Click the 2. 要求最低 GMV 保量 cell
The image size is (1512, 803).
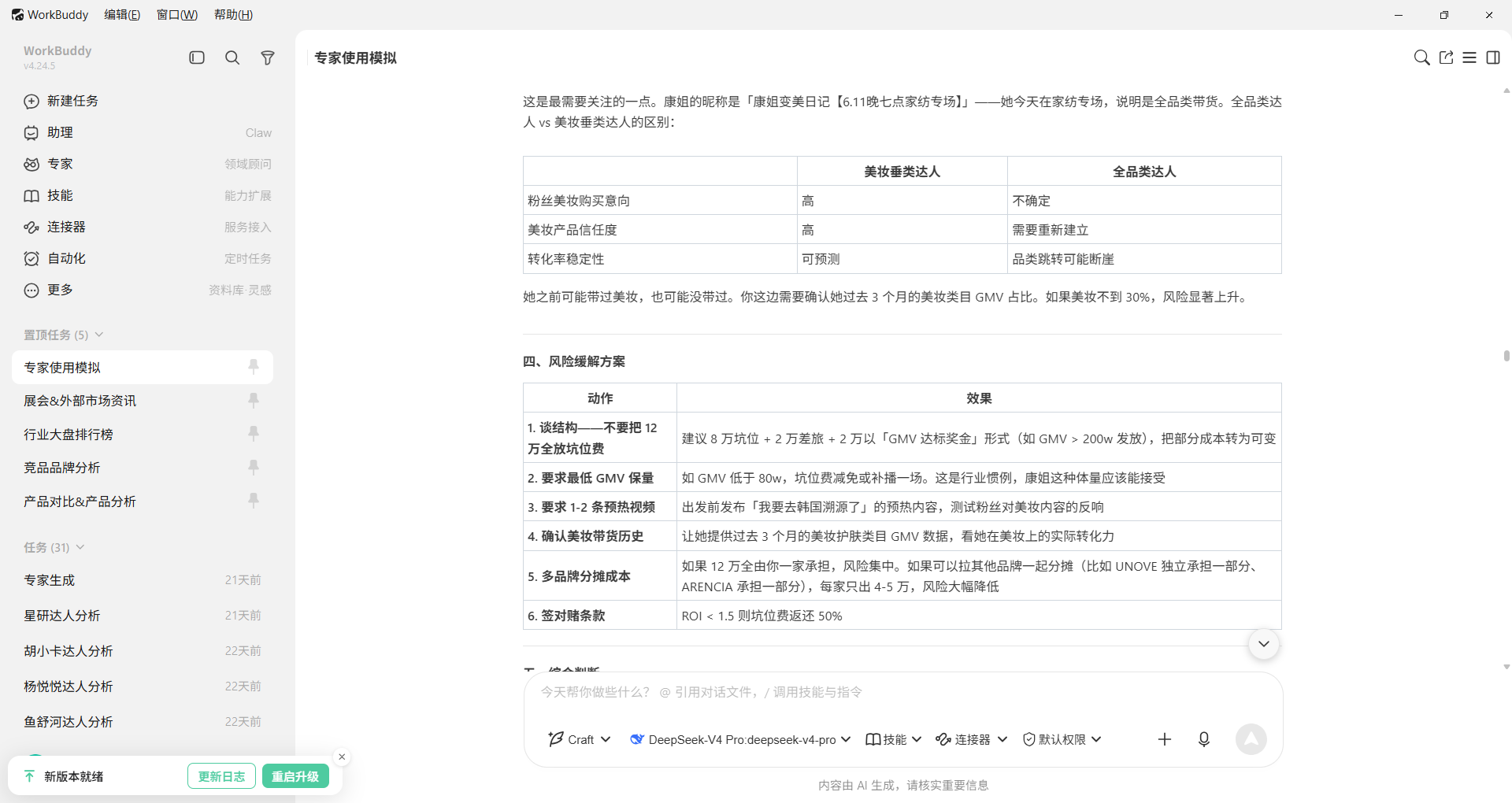(x=600, y=478)
